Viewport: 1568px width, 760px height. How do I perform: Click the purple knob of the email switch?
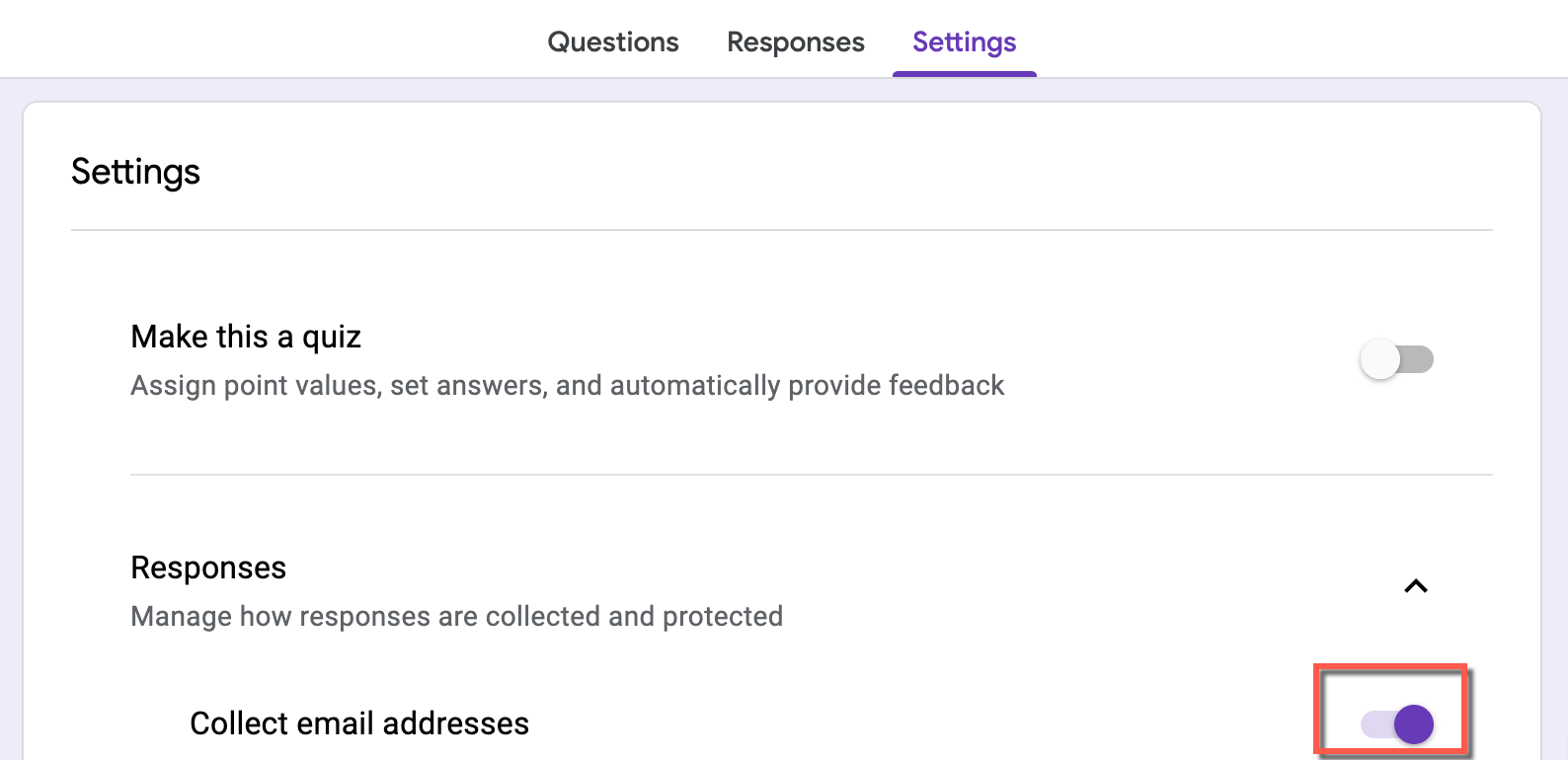point(1414,724)
